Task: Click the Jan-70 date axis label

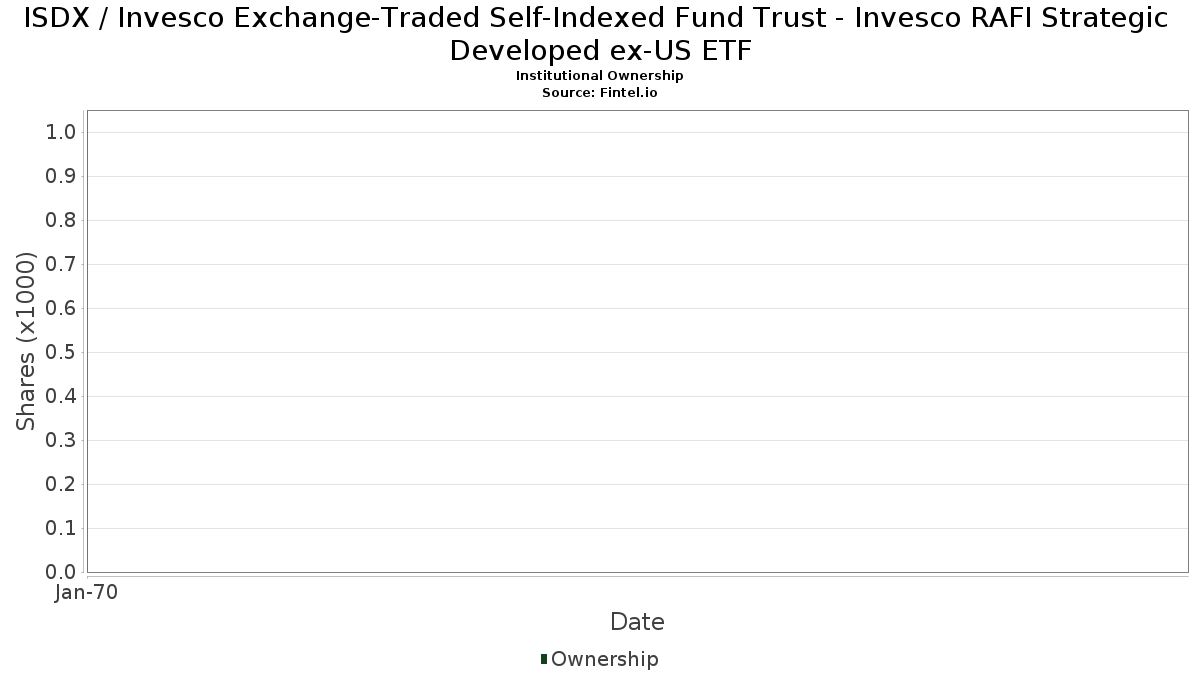Action: pos(87,592)
